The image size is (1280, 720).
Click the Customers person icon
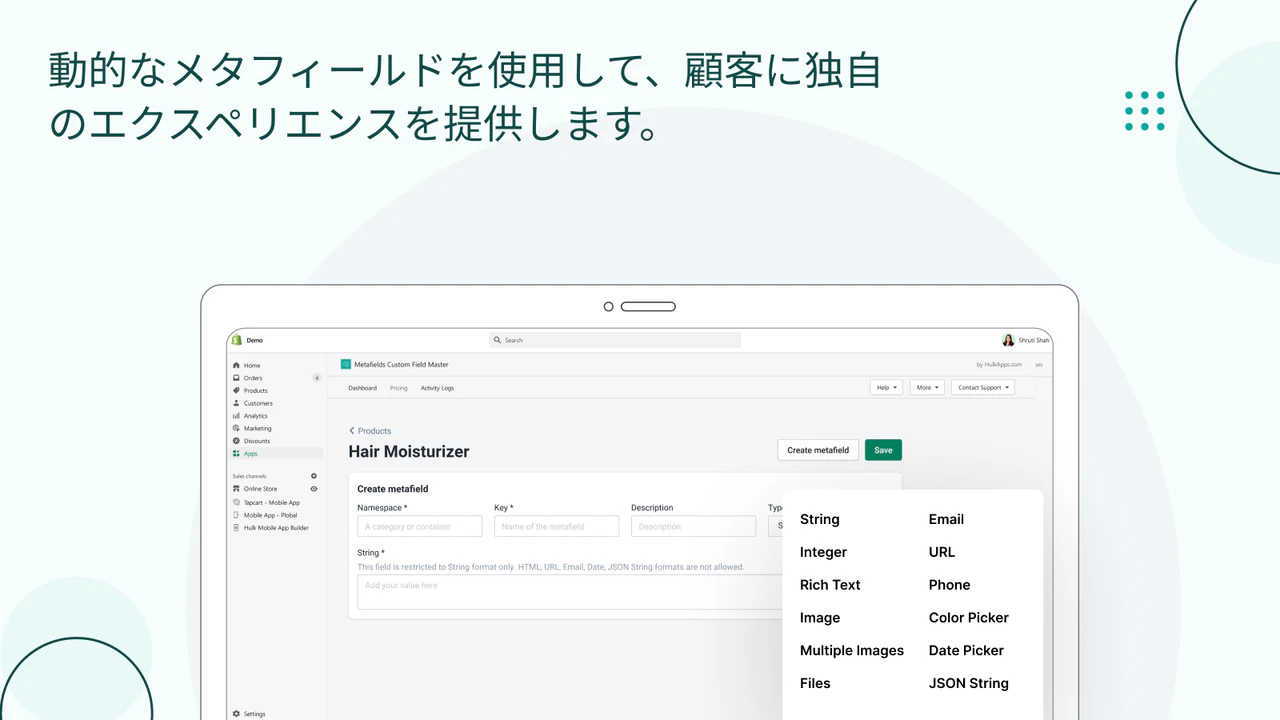pyautogui.click(x=236, y=403)
